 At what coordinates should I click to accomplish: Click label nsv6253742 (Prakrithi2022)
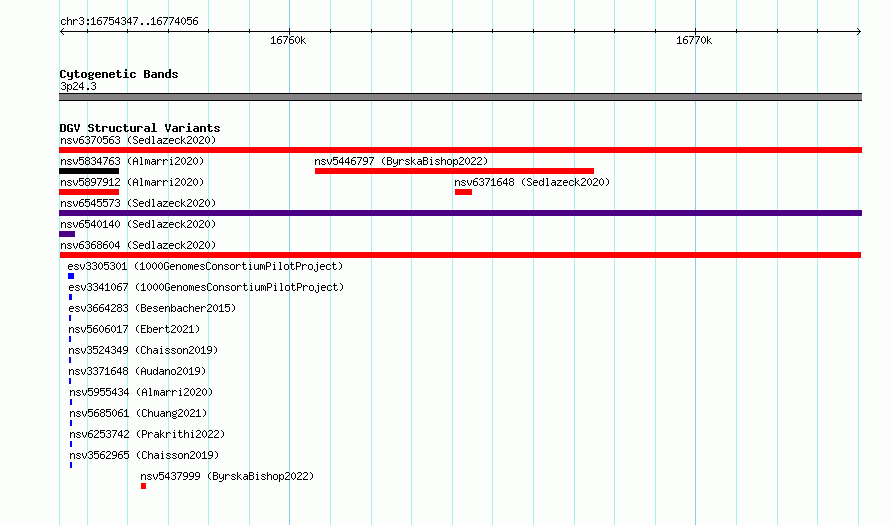[147, 434]
